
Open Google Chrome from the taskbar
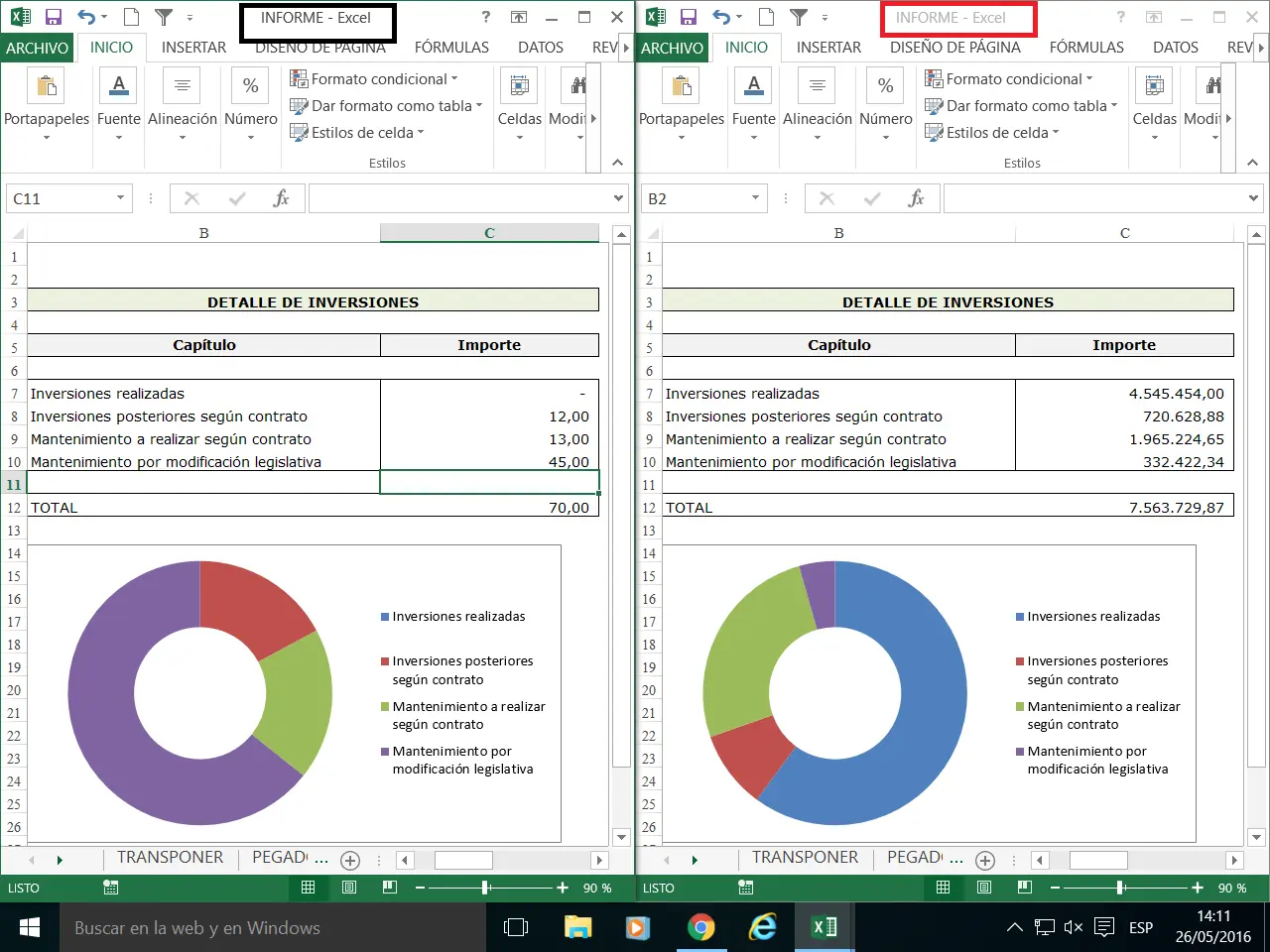[x=700, y=927]
